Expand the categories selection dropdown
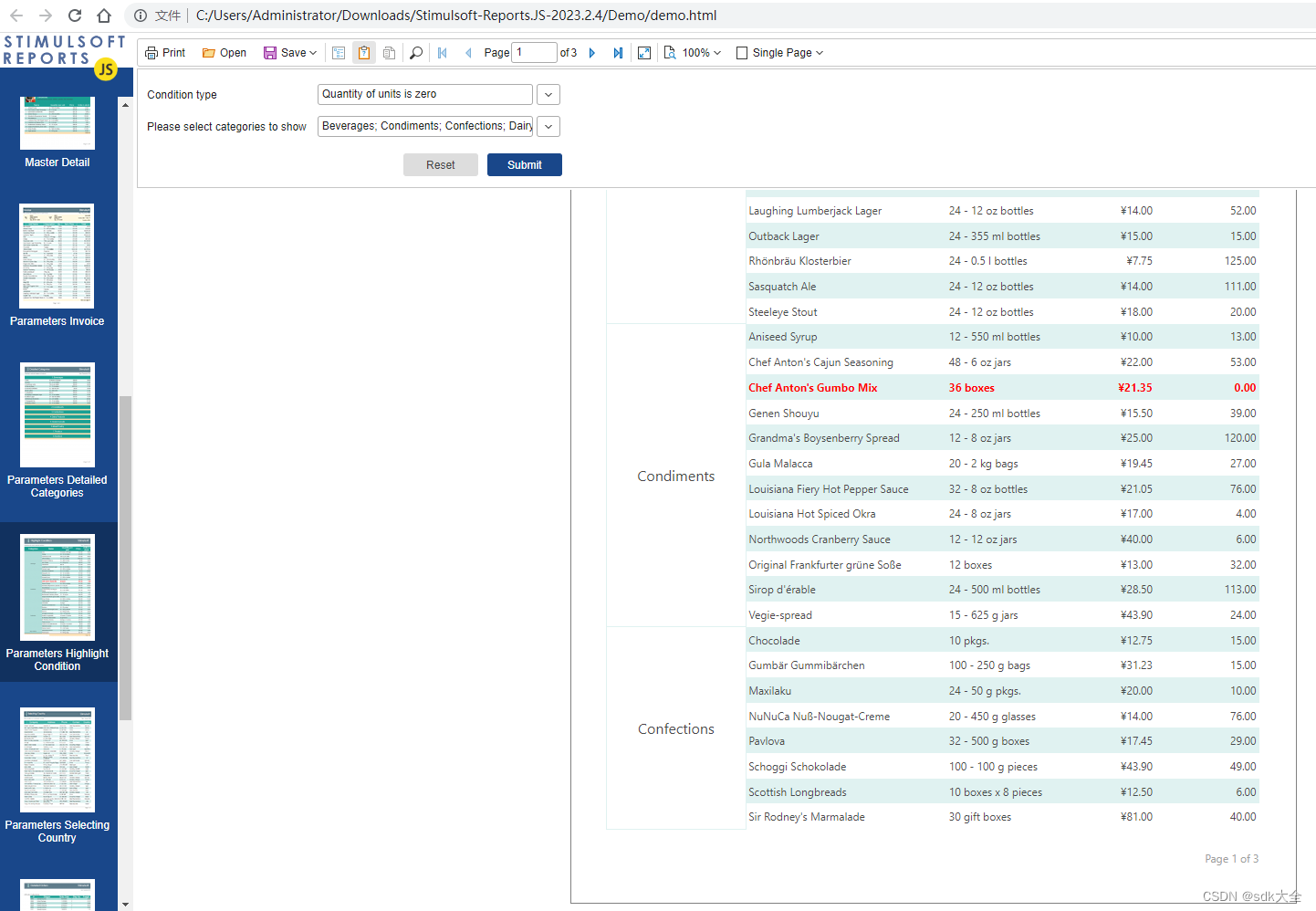Screen dimensions: 1316x911 point(548,126)
